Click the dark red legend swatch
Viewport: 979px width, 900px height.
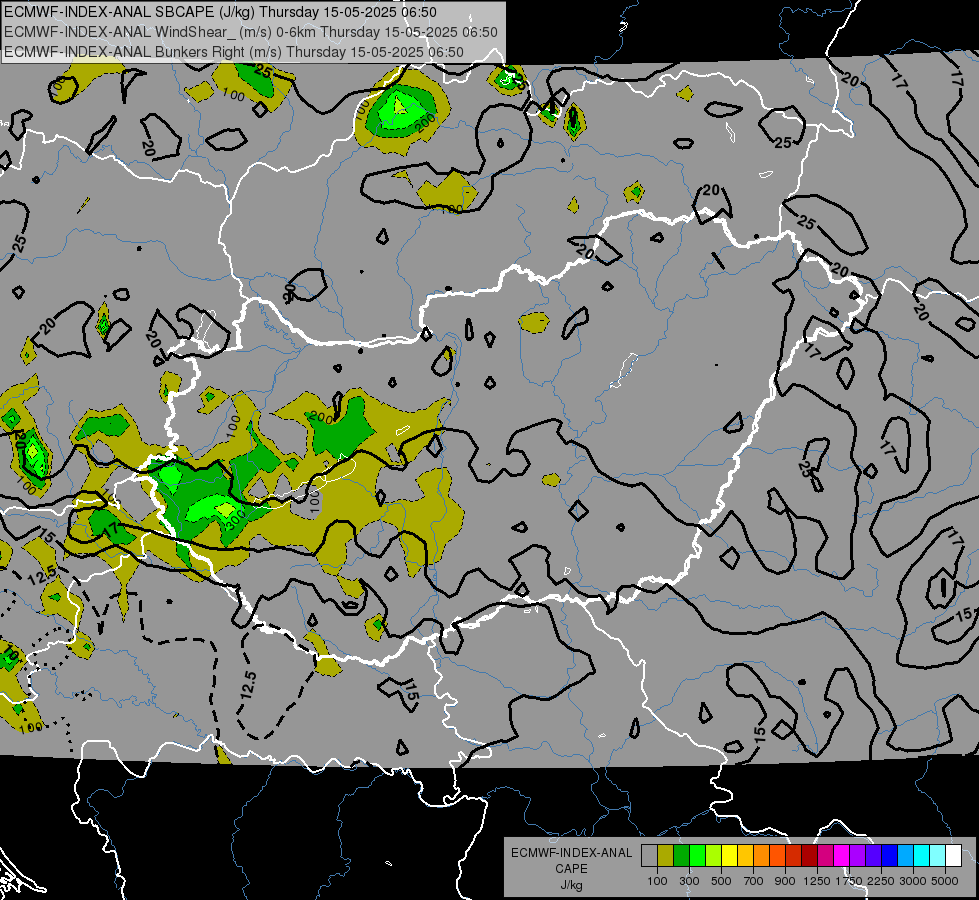click(x=810, y=855)
